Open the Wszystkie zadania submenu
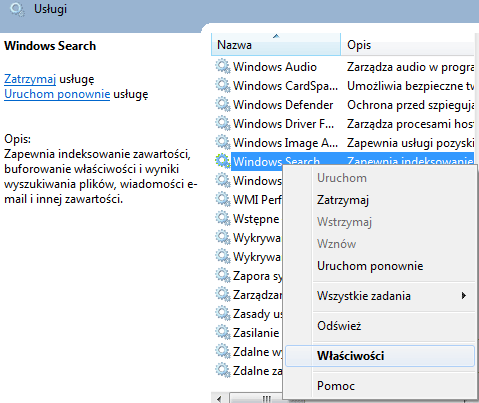The width and height of the screenshot is (479, 403). point(380,296)
